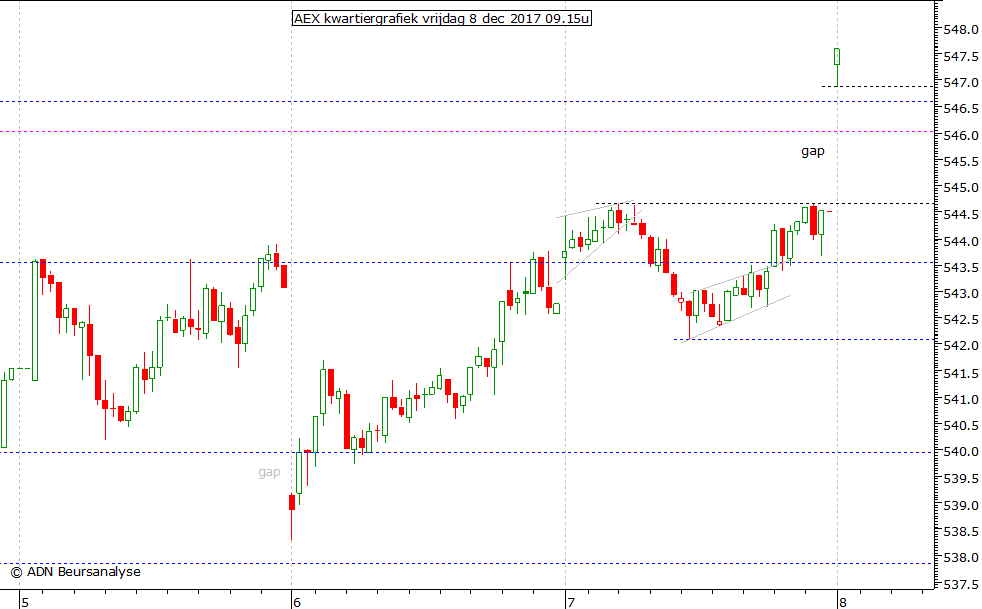Click the black dashed line at 546.9
This screenshot has width=982, height=609.
coord(878,86)
